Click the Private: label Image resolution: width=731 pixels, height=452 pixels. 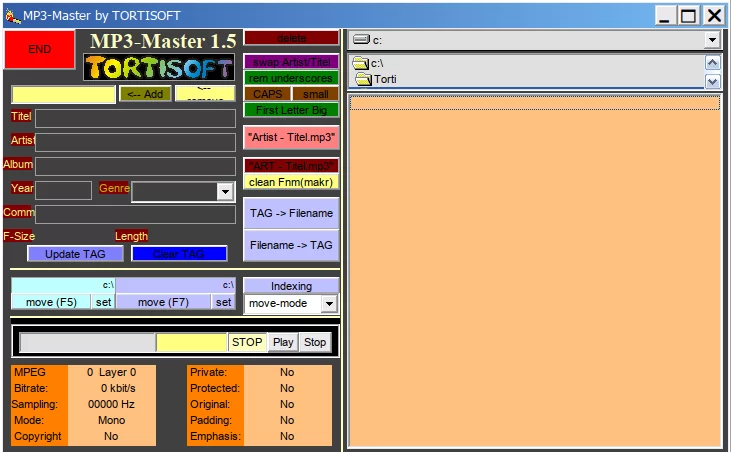[208, 372]
